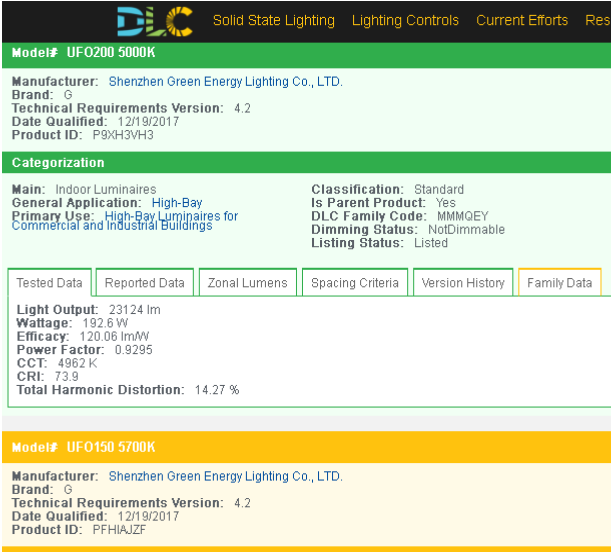Select the Tested Data tab

coord(49,283)
